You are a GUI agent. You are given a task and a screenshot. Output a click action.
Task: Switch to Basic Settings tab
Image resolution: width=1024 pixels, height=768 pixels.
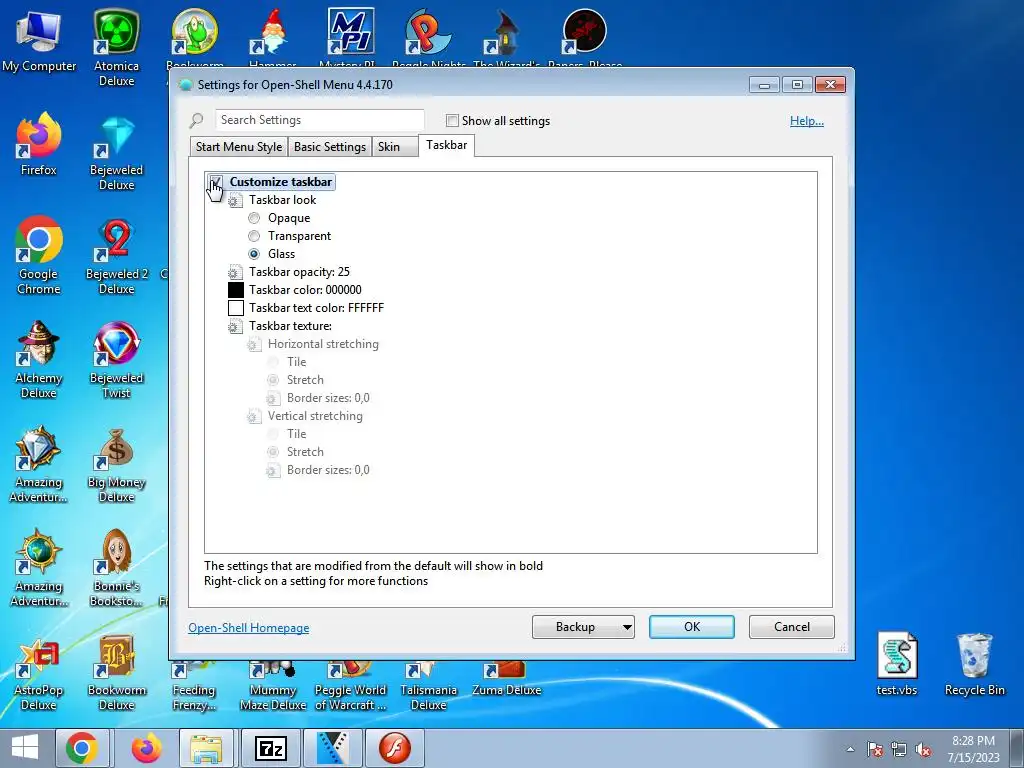330,147
